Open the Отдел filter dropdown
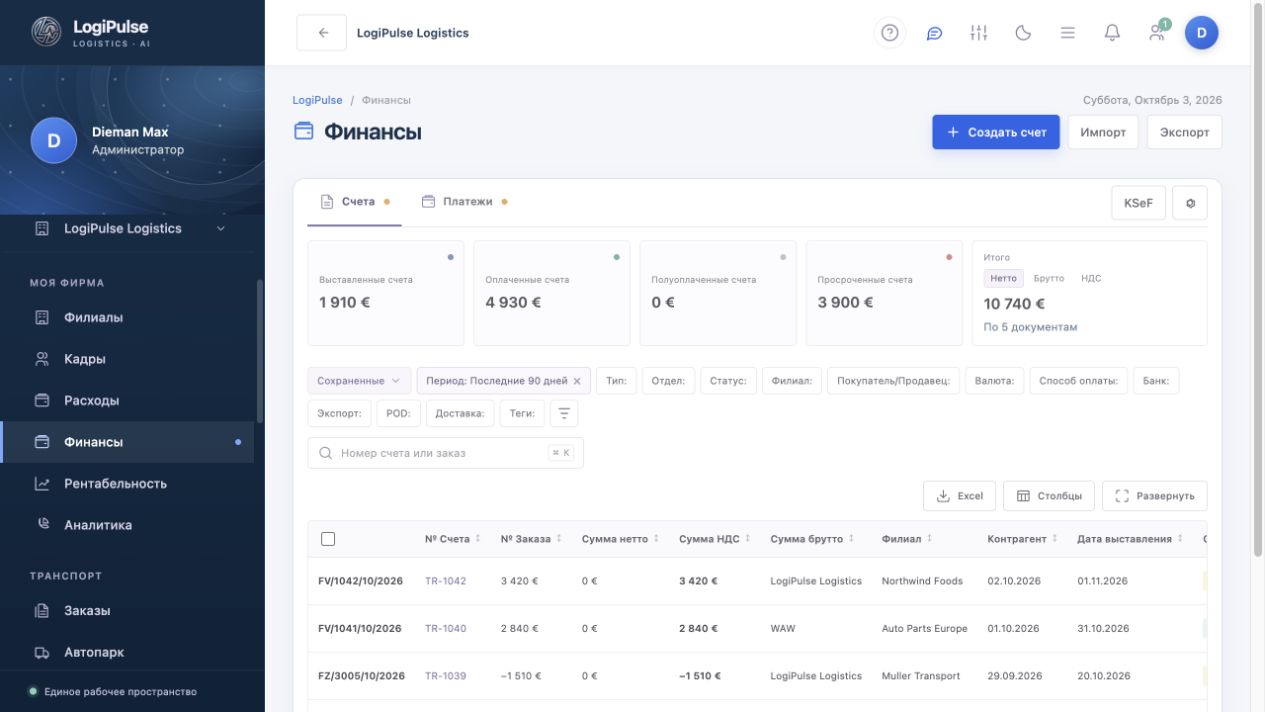 click(x=668, y=381)
